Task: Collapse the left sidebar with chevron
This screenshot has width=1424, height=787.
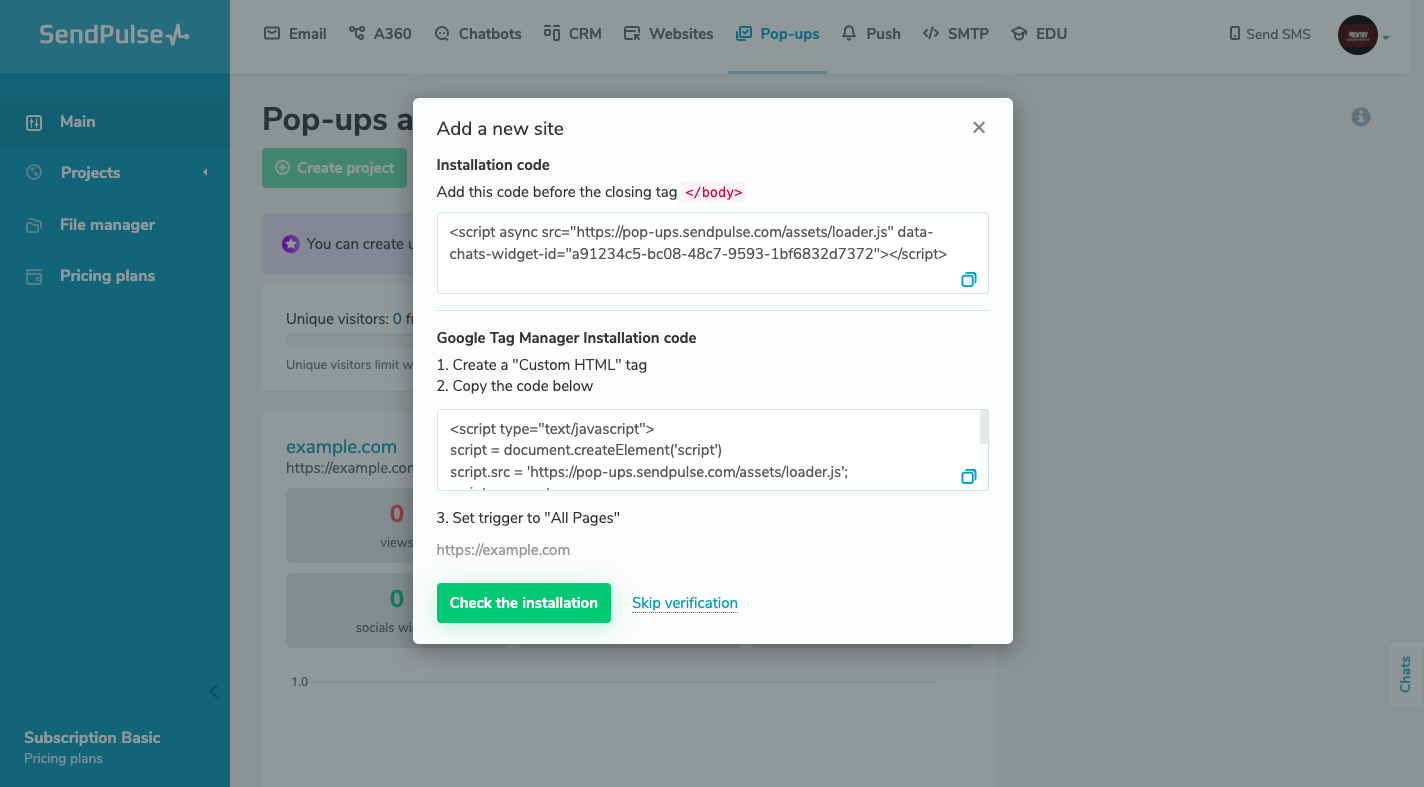Action: tap(213, 692)
